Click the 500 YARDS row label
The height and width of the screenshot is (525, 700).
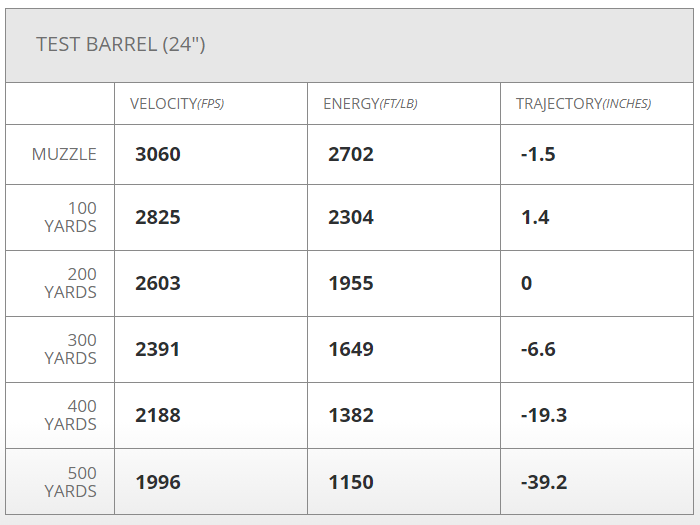(71, 482)
